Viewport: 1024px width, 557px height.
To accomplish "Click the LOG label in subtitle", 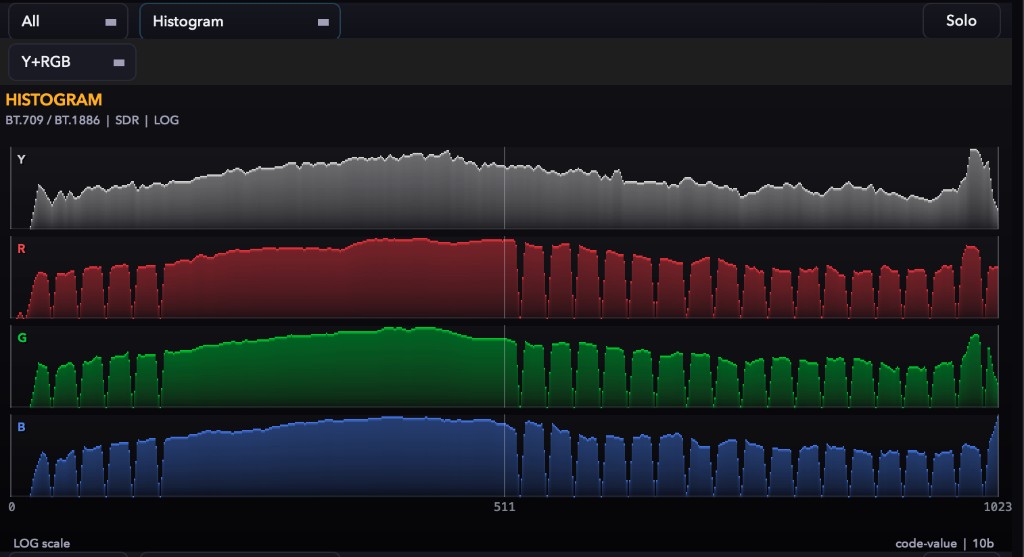I will (166, 120).
